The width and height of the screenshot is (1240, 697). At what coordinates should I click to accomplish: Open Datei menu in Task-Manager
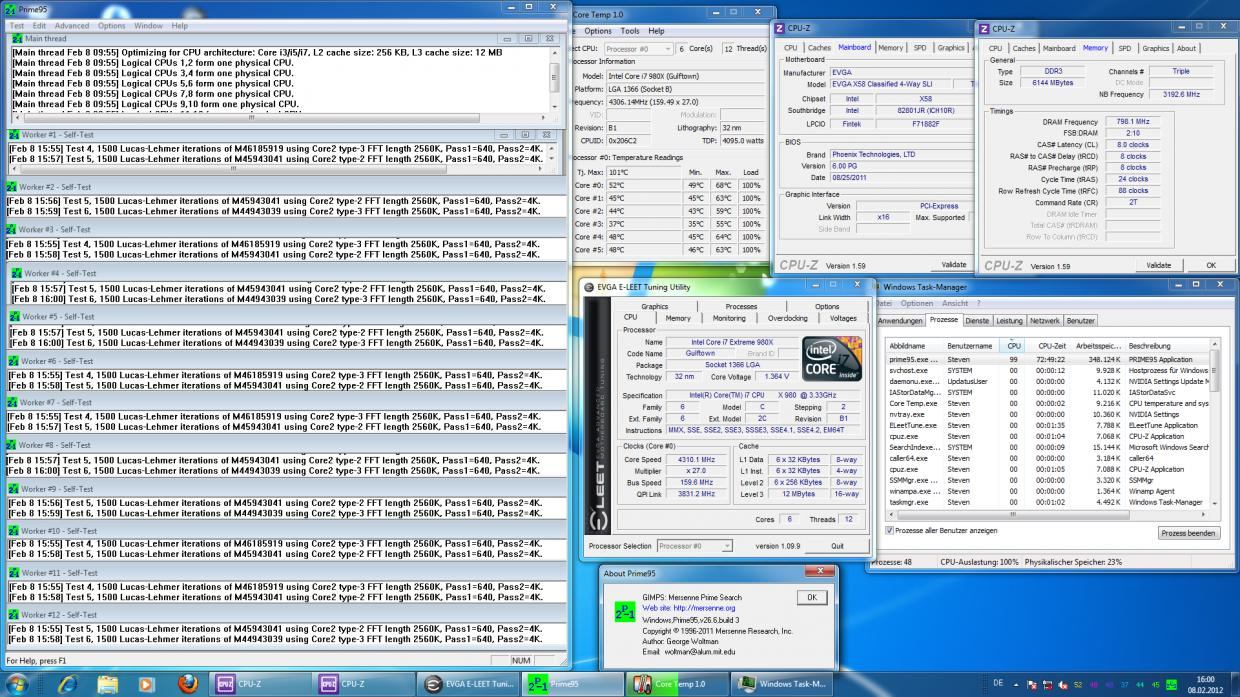coord(883,303)
